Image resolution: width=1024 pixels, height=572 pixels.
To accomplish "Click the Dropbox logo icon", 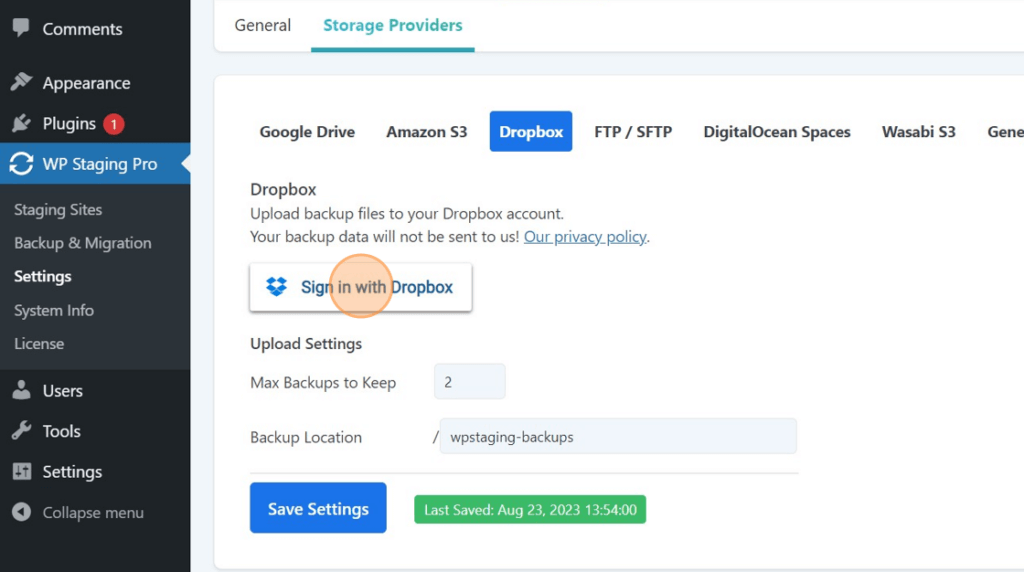I will click(x=276, y=287).
